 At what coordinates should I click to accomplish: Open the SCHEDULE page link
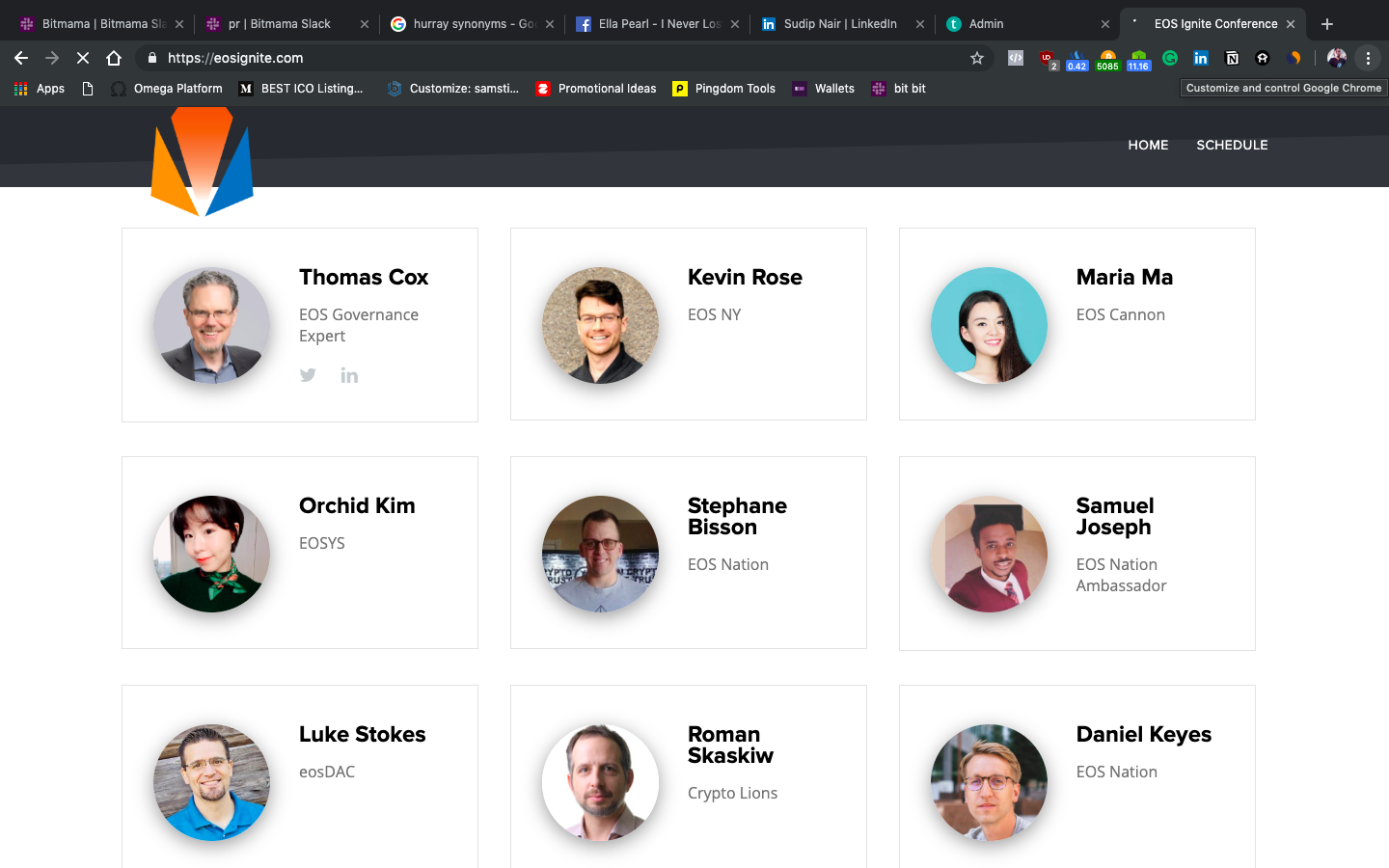1232,145
